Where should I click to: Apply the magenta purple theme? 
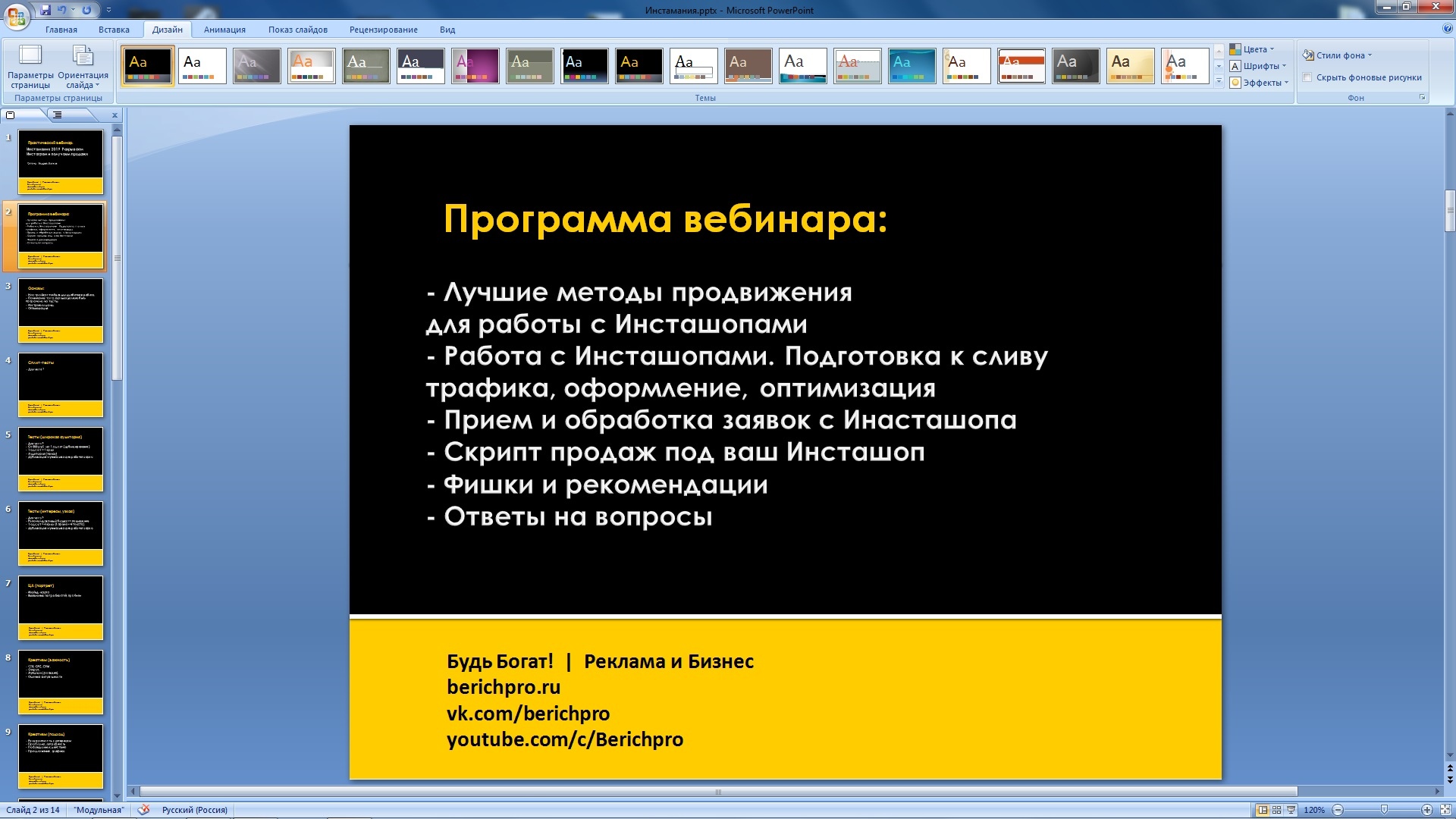click(x=475, y=66)
